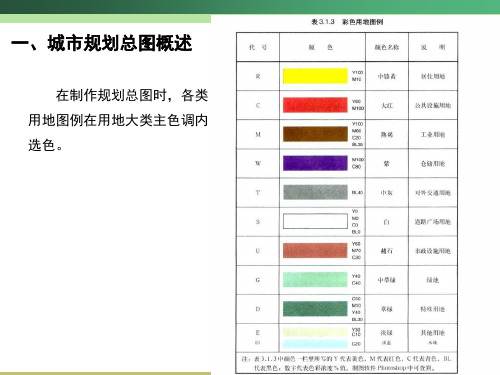Click the description '公共设施用地' in row C

tap(433, 105)
